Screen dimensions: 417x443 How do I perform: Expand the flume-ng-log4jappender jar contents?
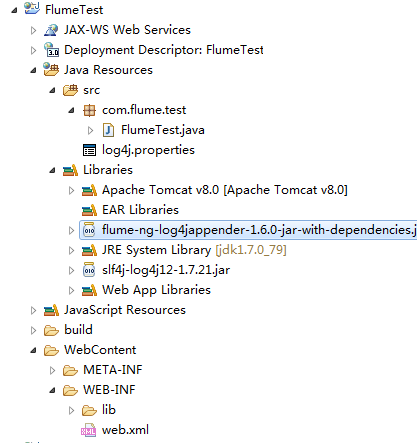click(x=71, y=230)
